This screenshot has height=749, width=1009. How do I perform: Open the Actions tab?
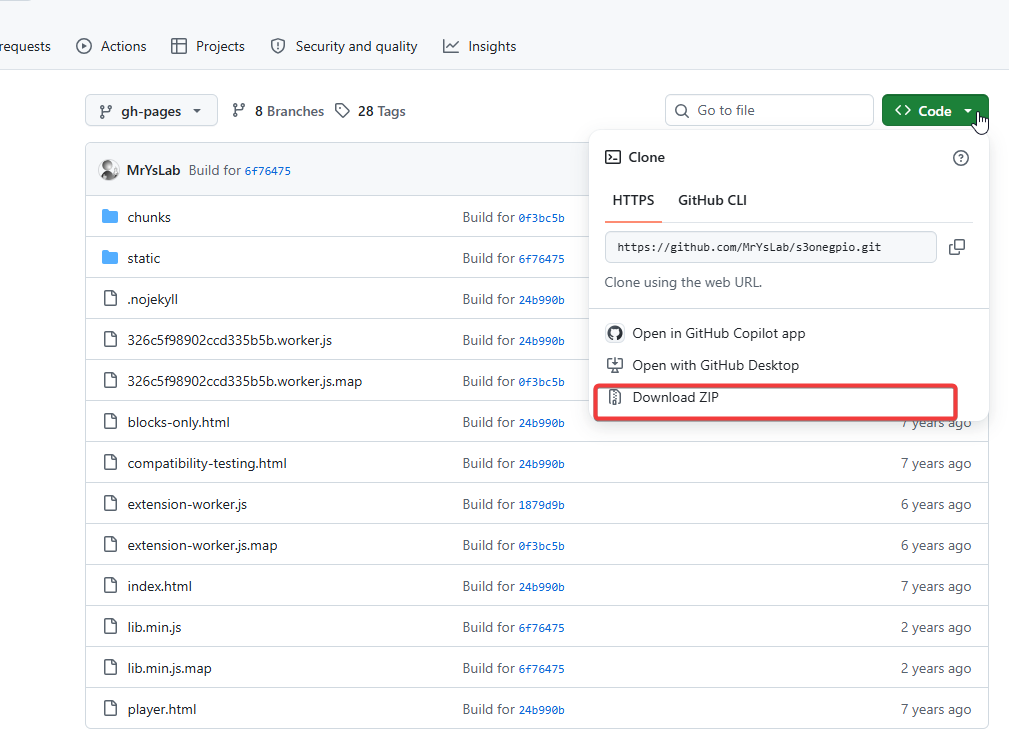(111, 46)
